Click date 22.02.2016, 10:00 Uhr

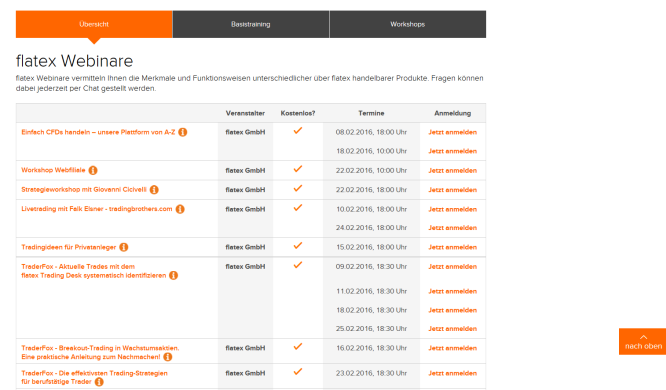(x=371, y=170)
